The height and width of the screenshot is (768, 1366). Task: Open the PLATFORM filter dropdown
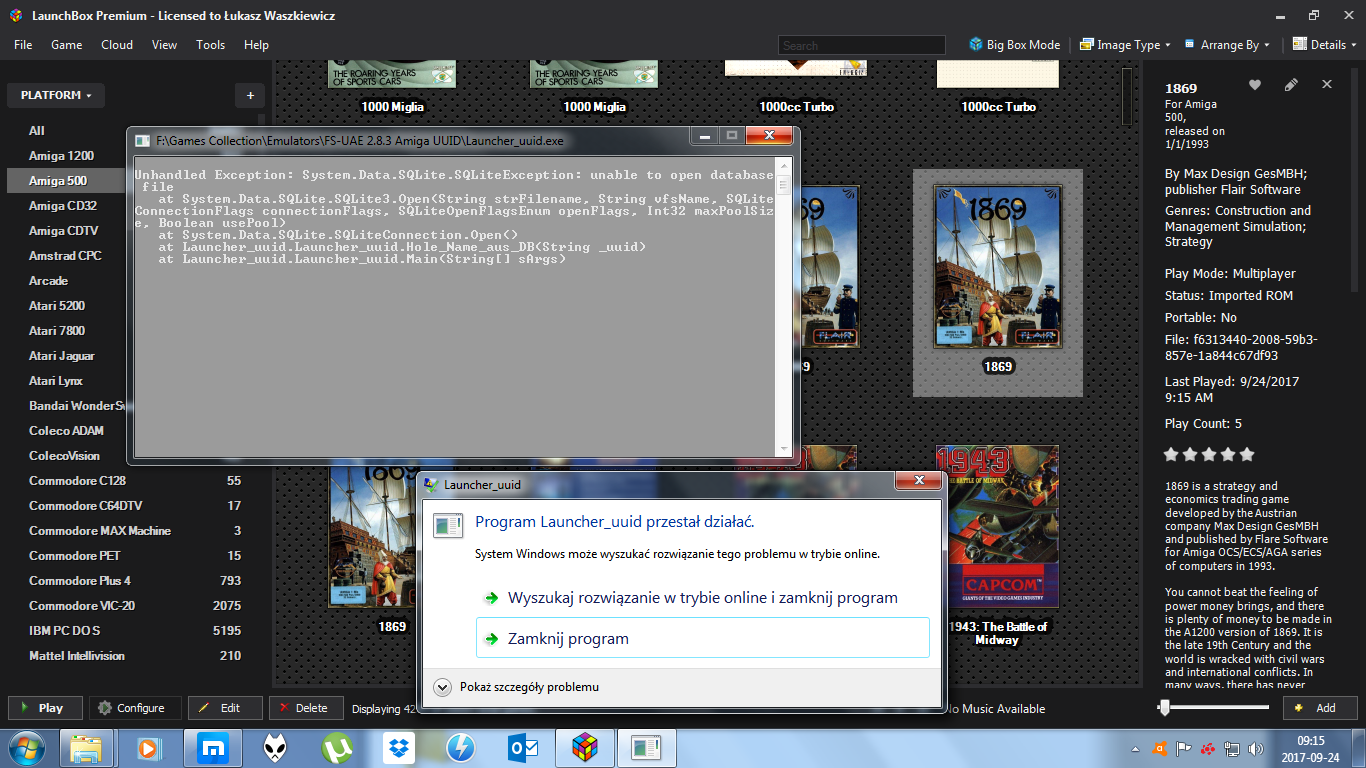point(56,95)
